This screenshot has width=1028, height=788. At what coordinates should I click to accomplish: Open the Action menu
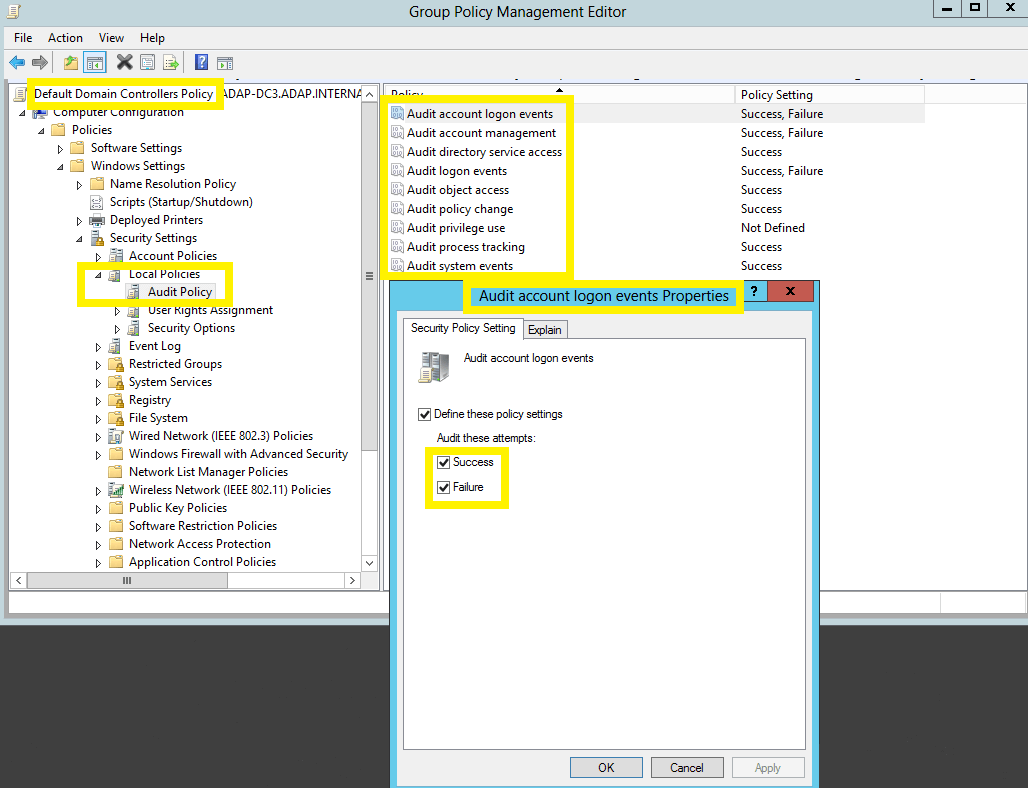(x=65, y=37)
